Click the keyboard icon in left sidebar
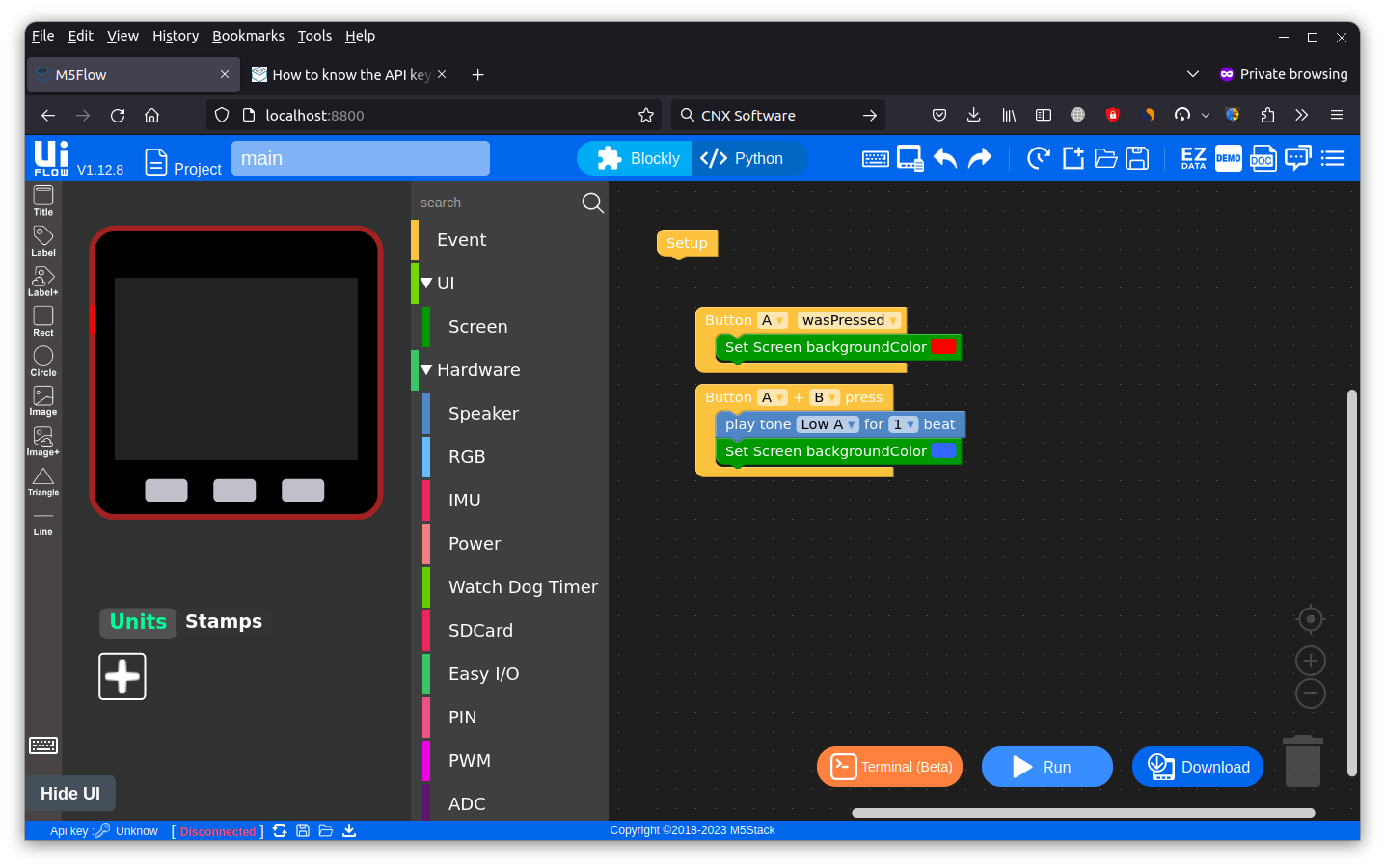 (43, 746)
